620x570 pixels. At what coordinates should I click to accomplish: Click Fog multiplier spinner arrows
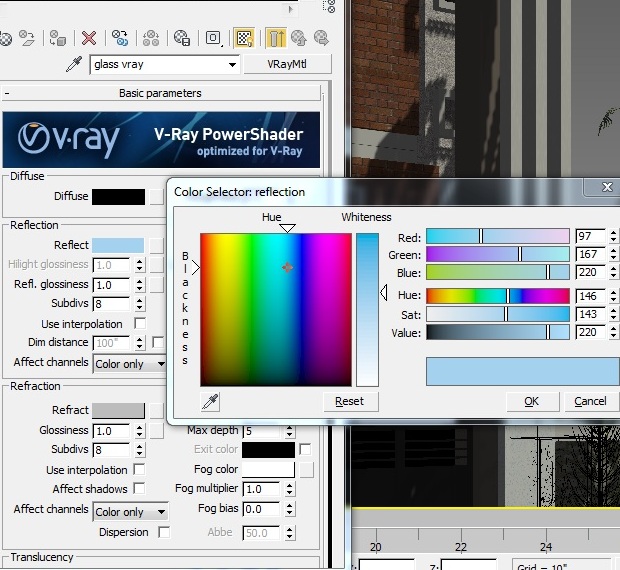(290, 489)
